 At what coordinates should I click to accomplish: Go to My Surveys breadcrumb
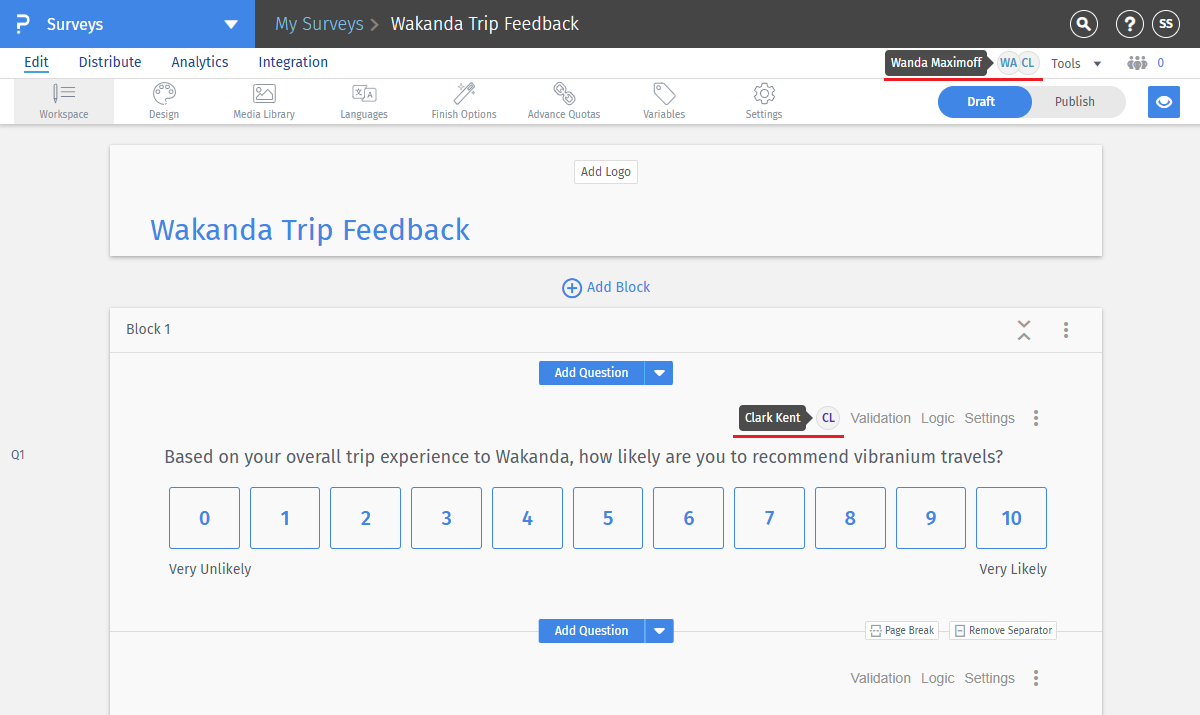coord(319,24)
